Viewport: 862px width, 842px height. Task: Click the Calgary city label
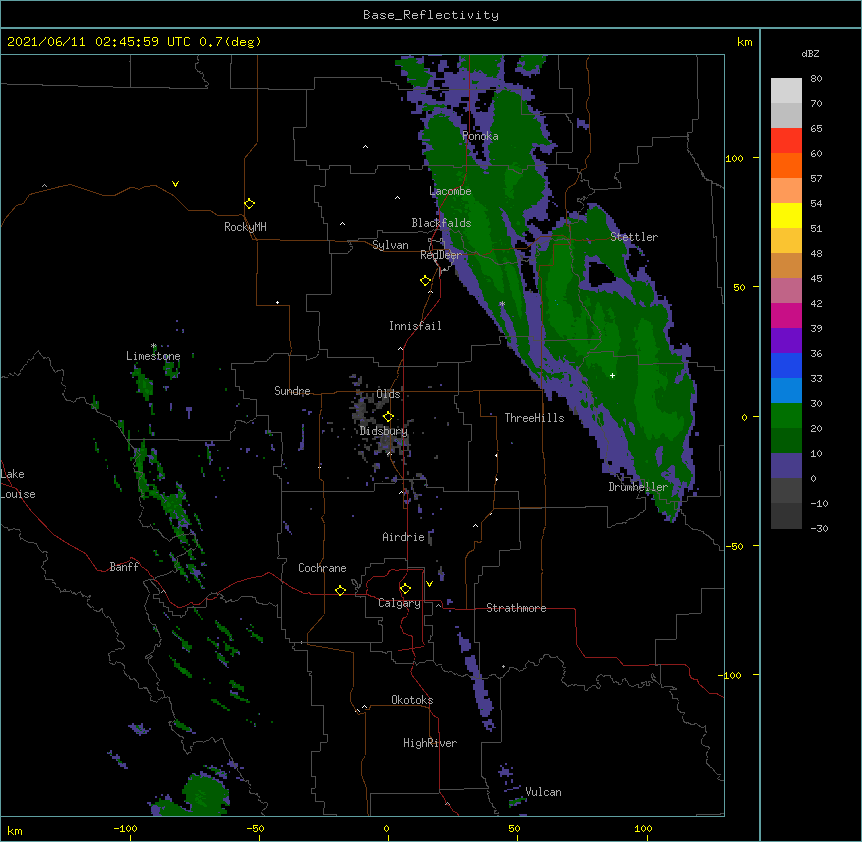399,603
